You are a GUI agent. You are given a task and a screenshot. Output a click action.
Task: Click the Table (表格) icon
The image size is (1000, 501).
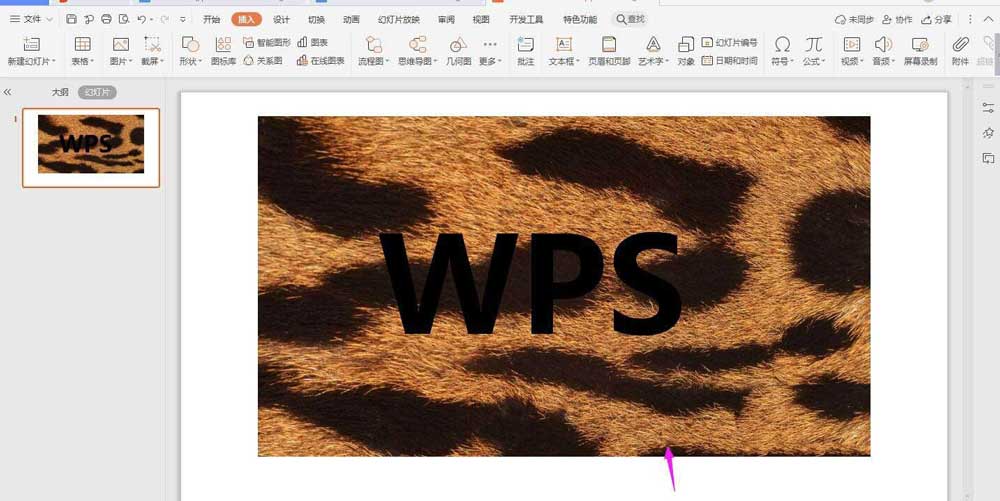(x=82, y=44)
